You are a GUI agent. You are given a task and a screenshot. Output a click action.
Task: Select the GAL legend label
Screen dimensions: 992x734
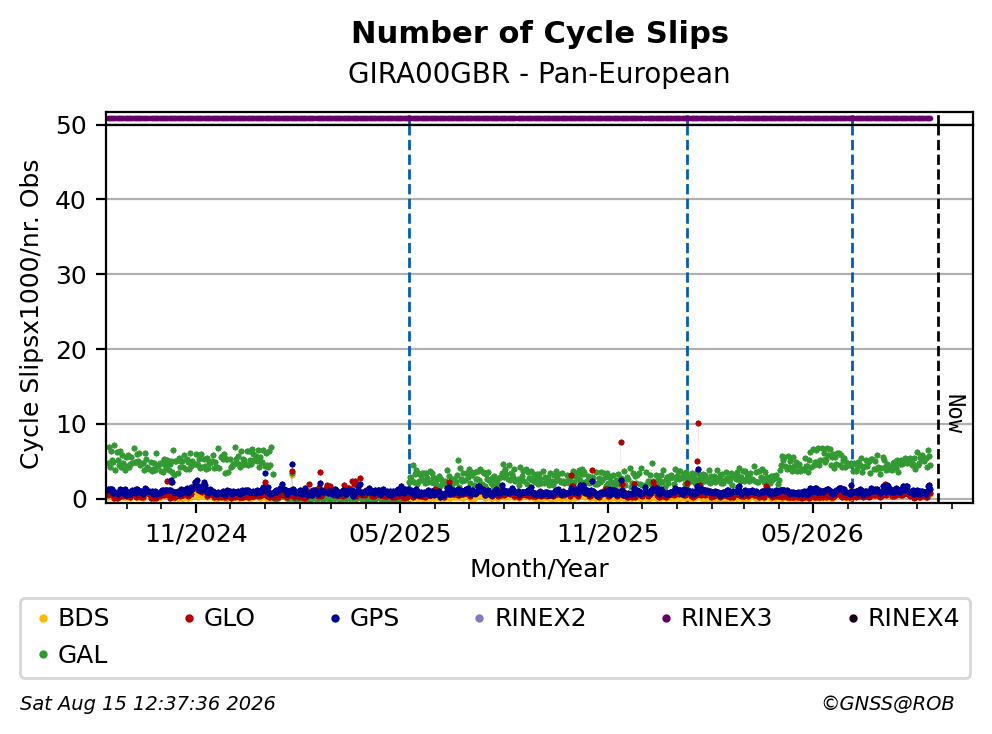[83, 655]
